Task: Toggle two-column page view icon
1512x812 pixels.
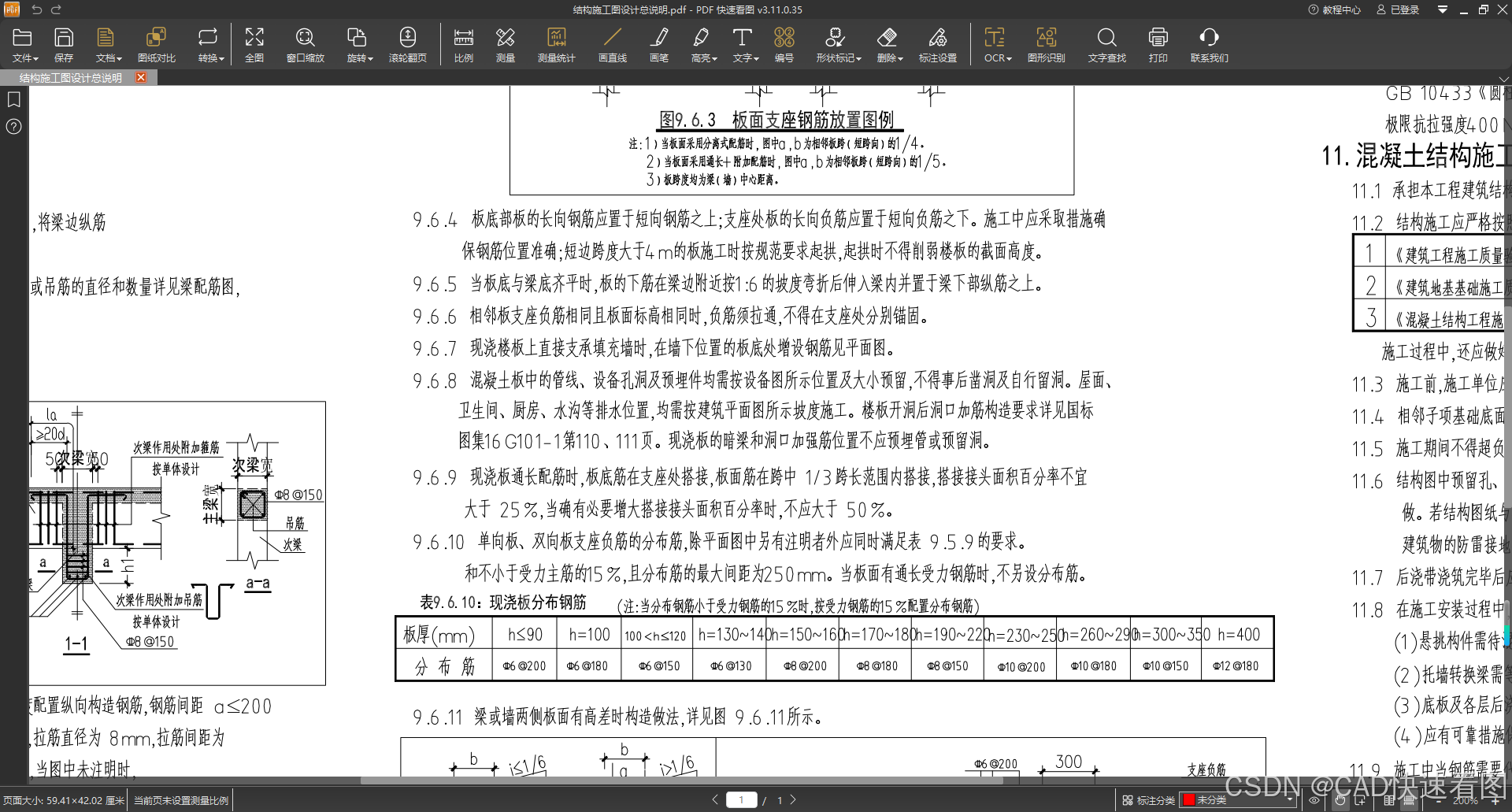Action: (1389, 800)
